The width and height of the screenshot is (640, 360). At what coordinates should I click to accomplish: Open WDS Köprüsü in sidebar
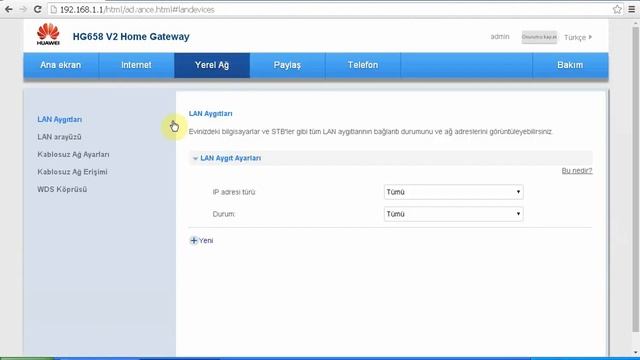[62, 189]
